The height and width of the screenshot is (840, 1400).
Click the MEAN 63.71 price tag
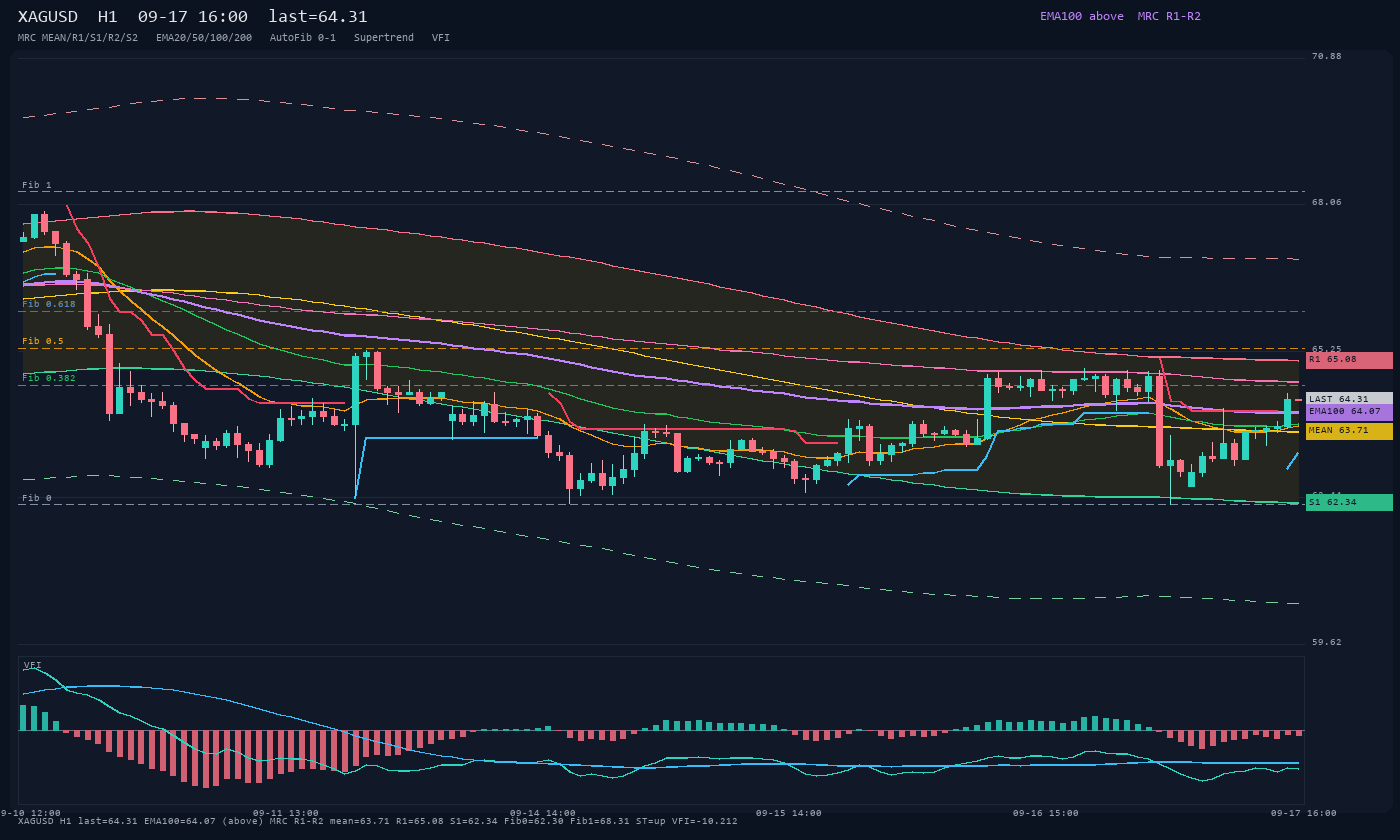tap(1349, 431)
